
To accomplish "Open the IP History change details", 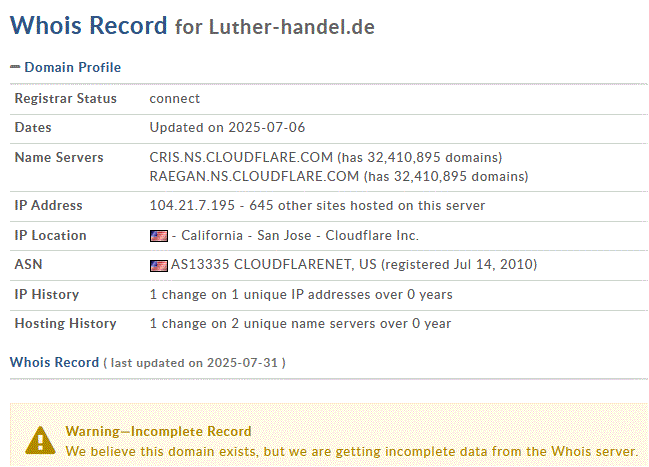I will pyautogui.click(x=300, y=295).
